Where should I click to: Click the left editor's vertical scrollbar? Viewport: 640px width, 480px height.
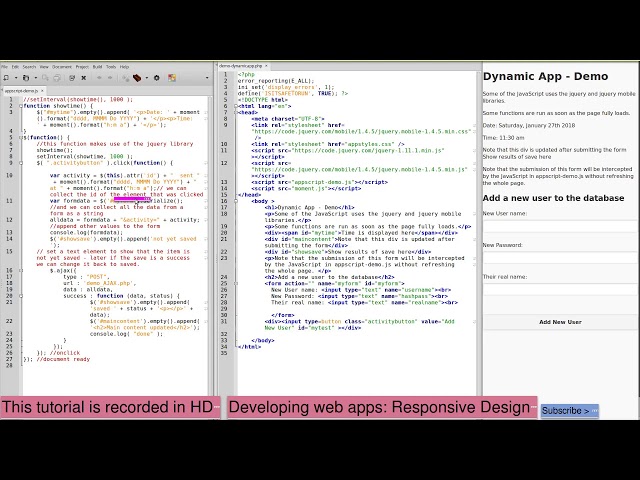pos(211,245)
